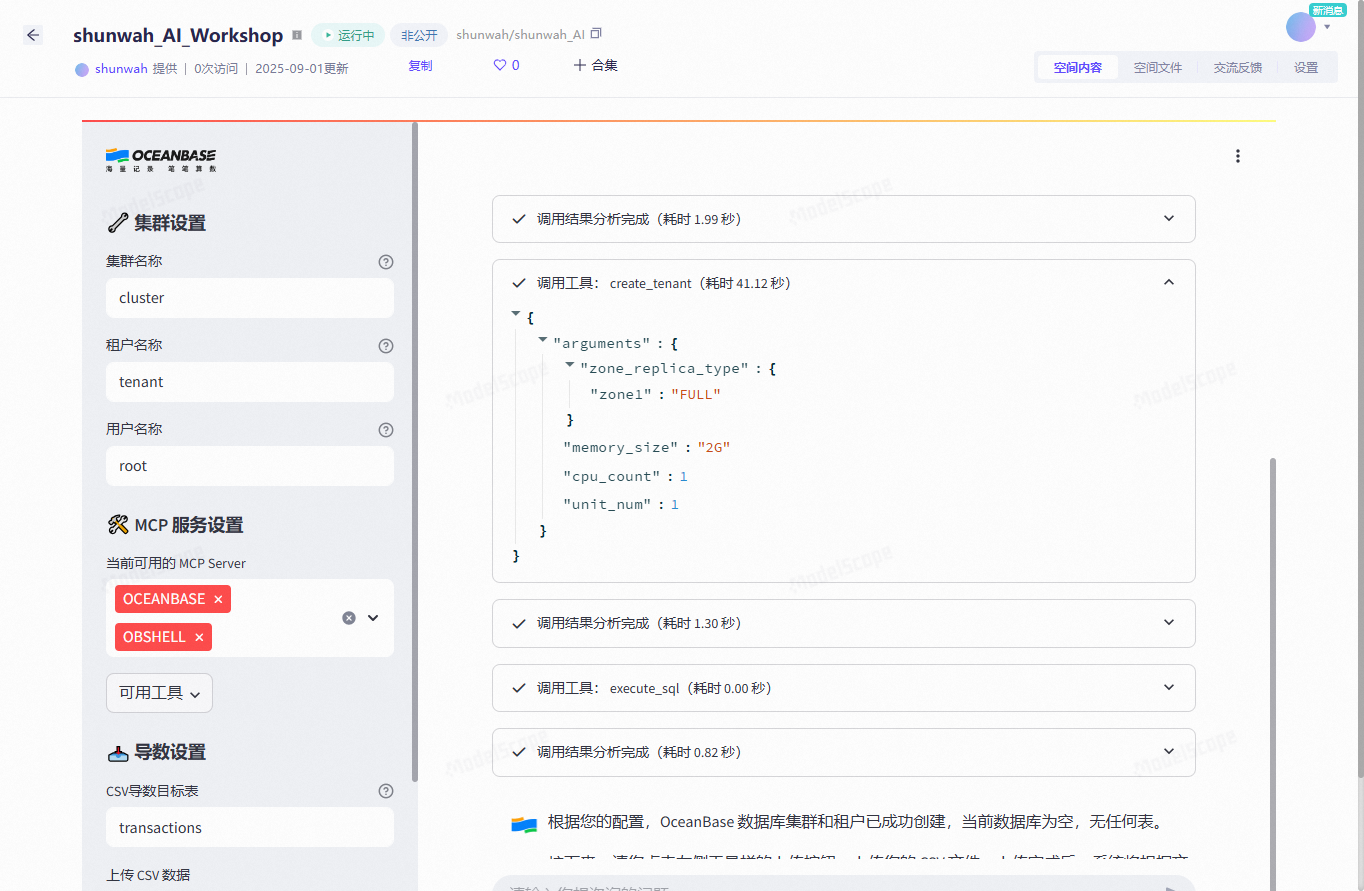
Task: Click the OceanBase logo in the sidebar
Action: [161, 159]
